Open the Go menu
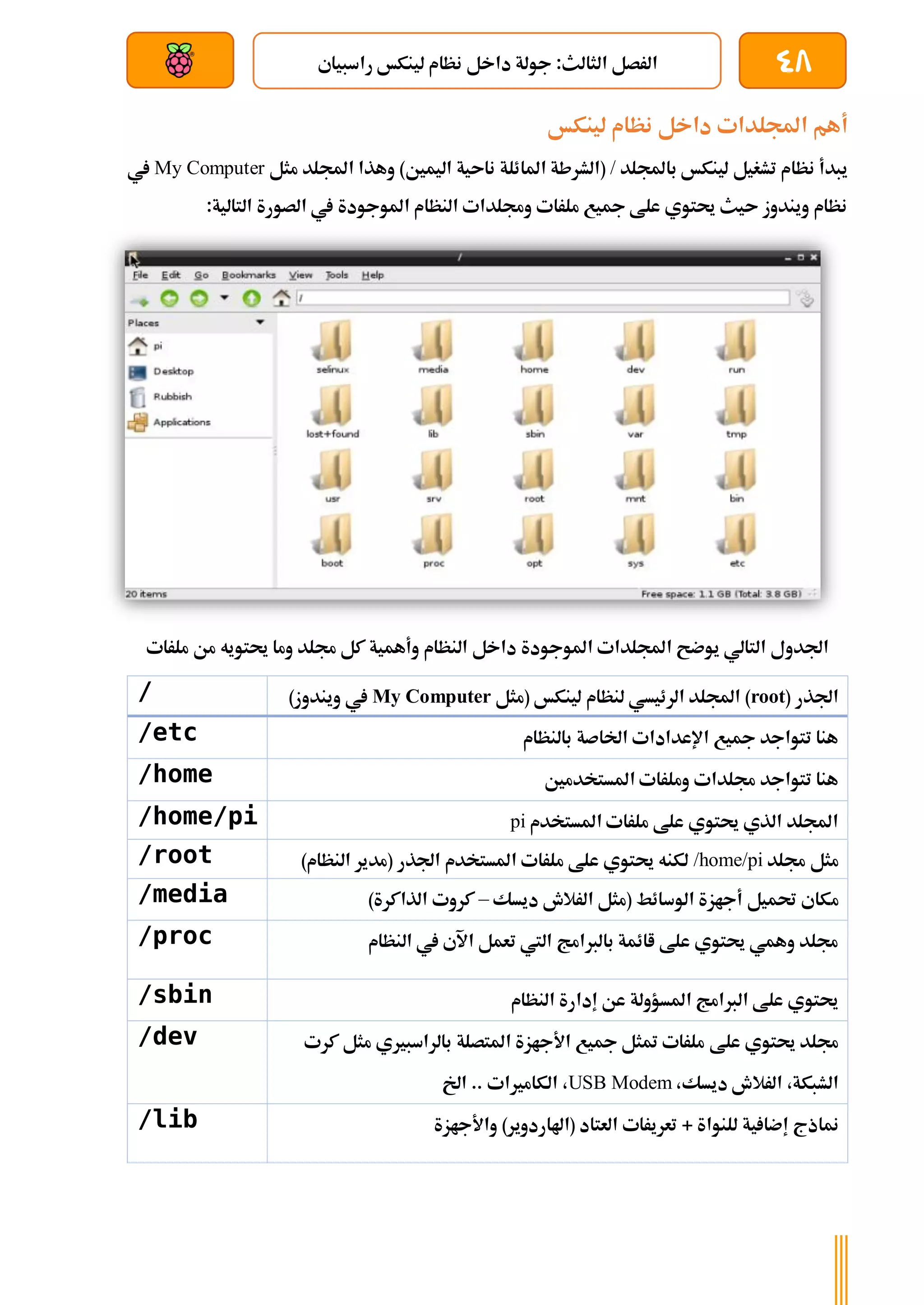Image resolution: width=924 pixels, height=1305 pixels. point(201,275)
